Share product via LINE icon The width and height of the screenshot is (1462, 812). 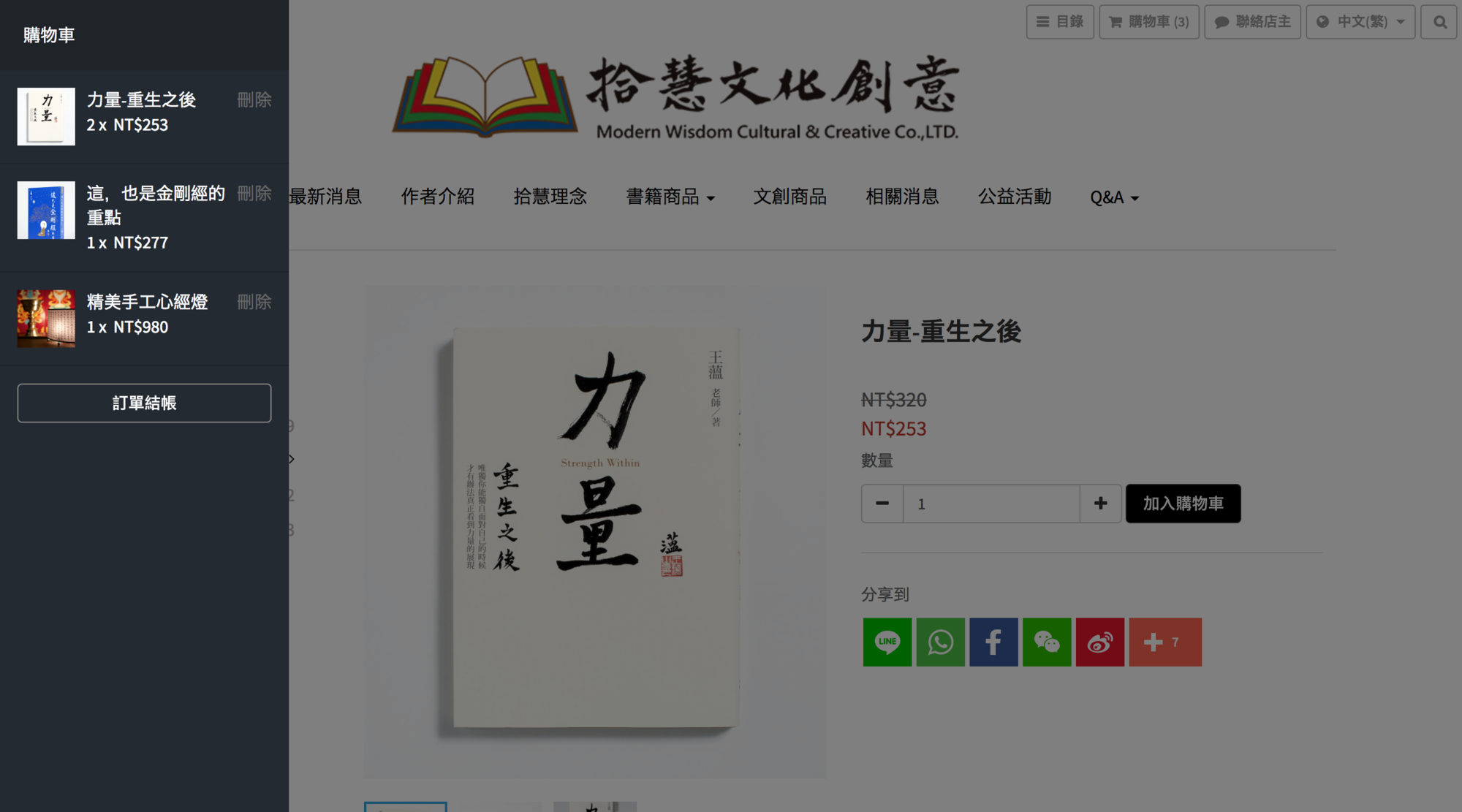887,642
